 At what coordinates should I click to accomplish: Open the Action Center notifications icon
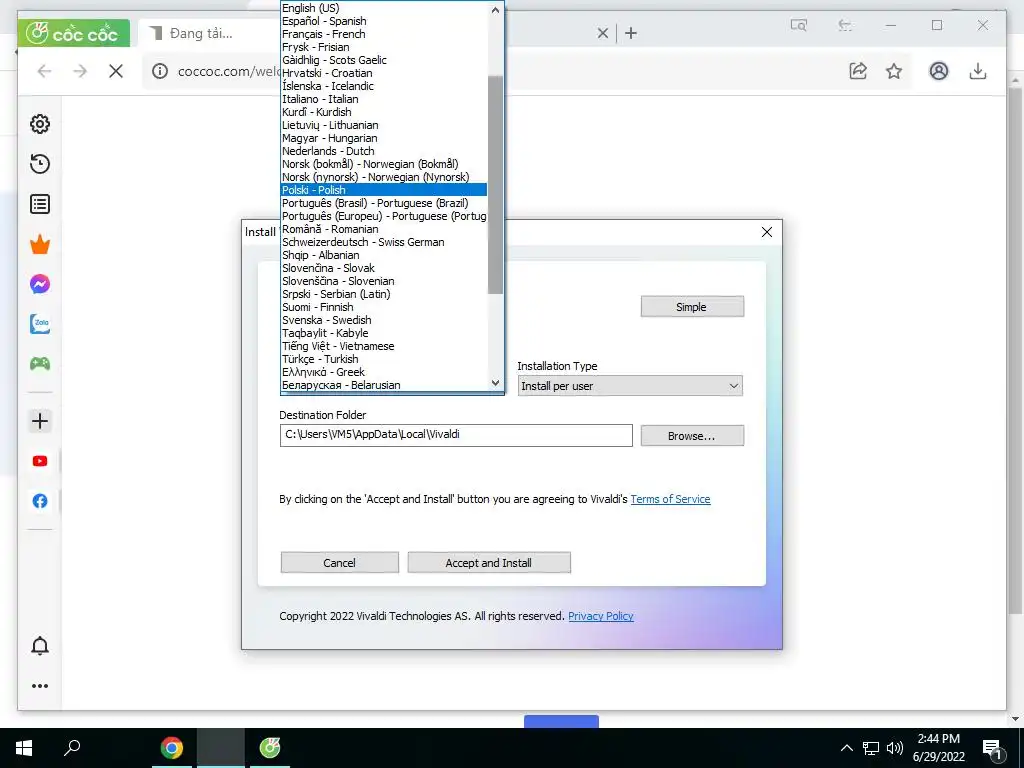tap(993, 748)
